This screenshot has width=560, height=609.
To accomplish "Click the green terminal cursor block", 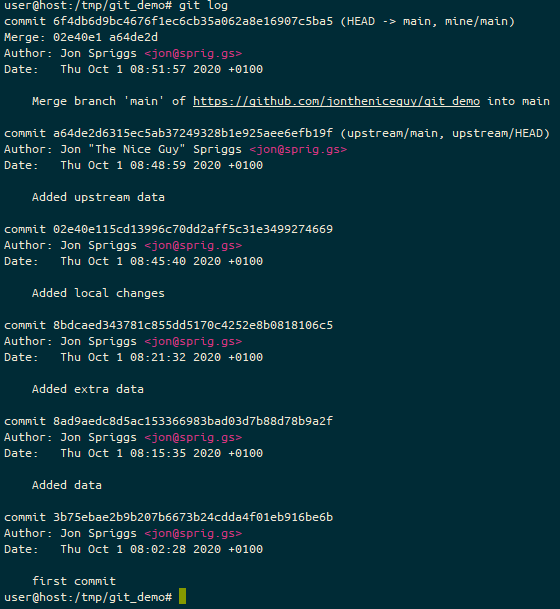I will (x=183, y=596).
